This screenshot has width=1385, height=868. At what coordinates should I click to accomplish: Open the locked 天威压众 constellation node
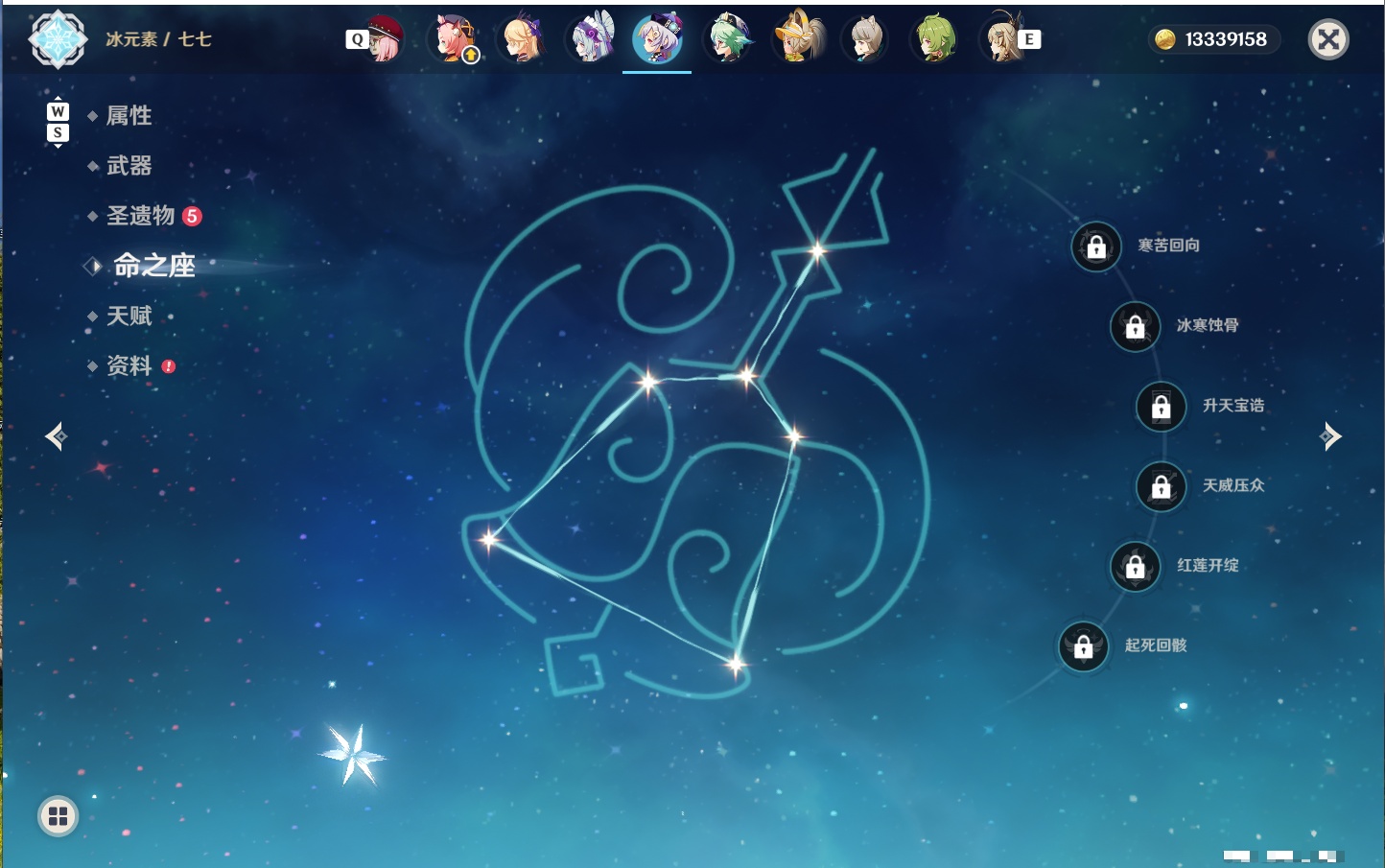point(1162,486)
